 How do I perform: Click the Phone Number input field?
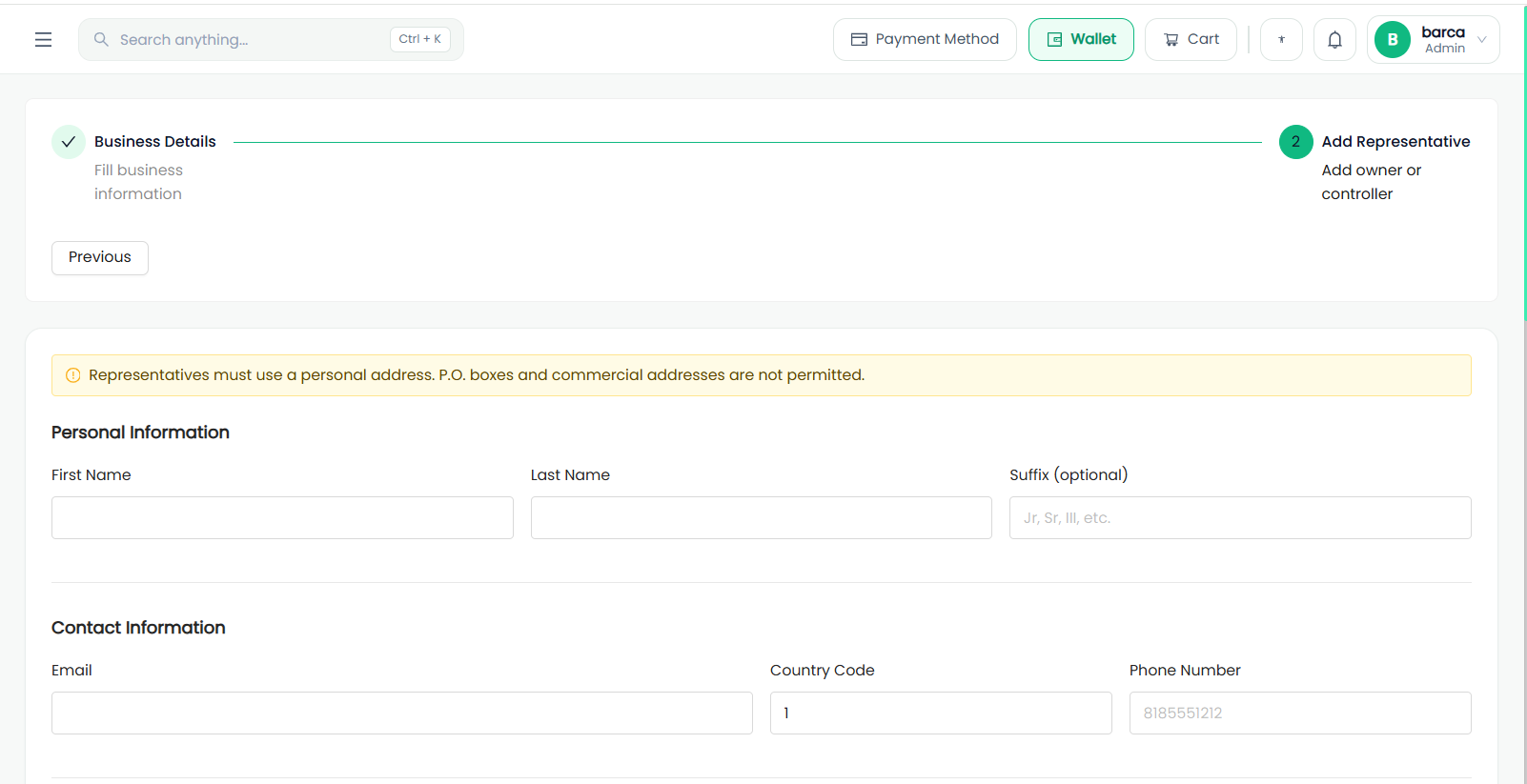[1300, 713]
